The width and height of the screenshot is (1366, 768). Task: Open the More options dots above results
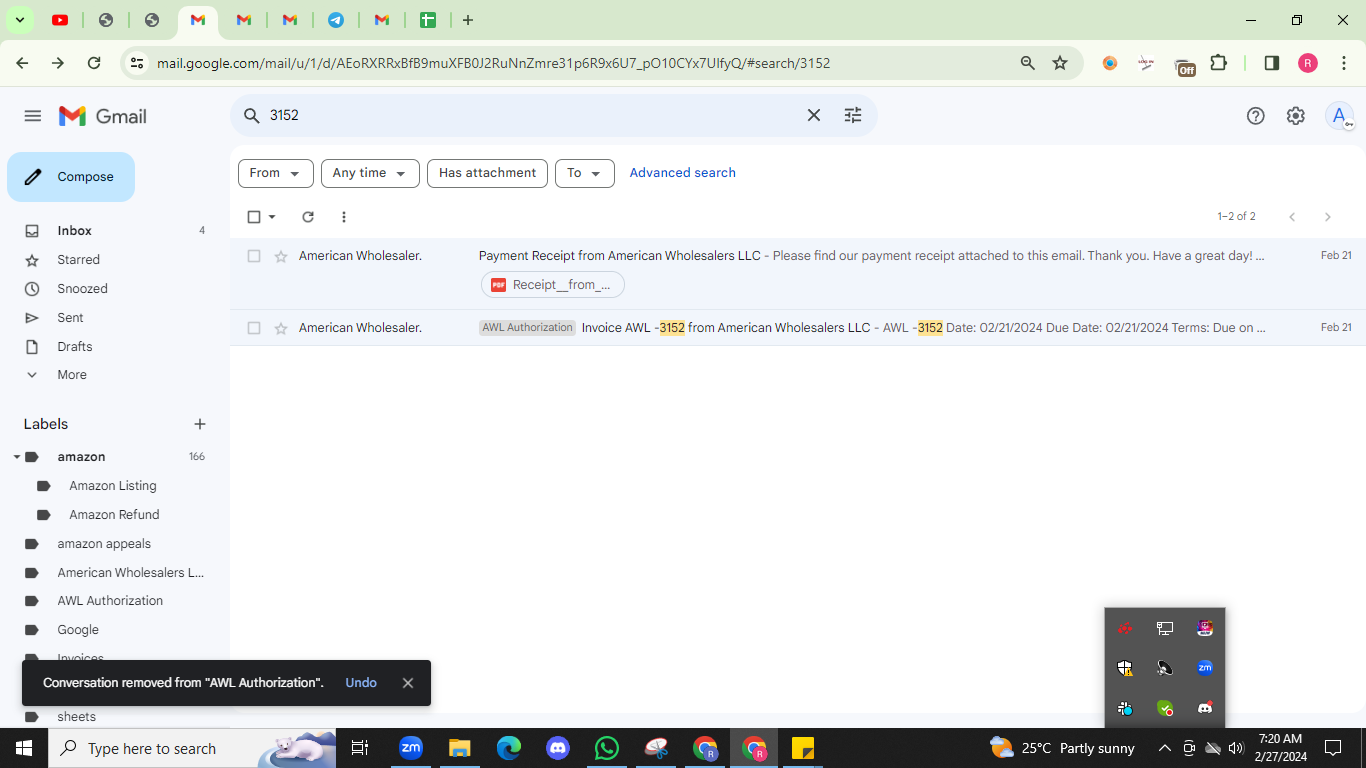(344, 217)
